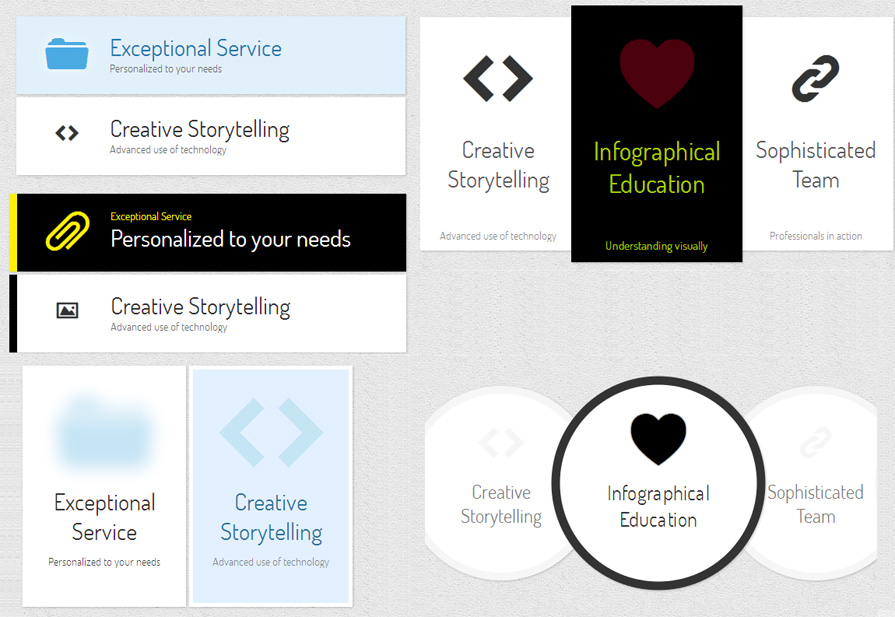Screen dimensions: 895x617
Task: Click the blue folder icon beside Exceptional Service
Action: [67, 54]
